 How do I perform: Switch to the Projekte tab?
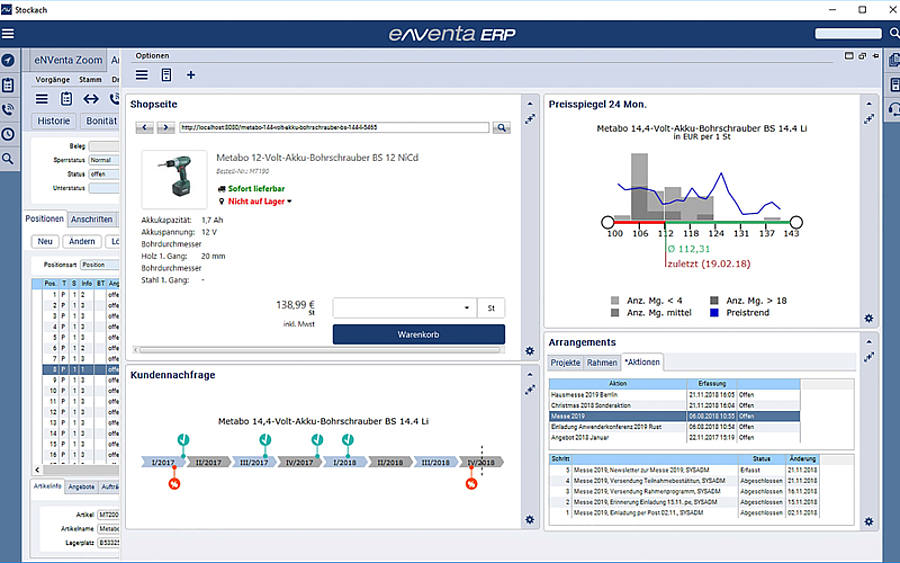coord(565,363)
